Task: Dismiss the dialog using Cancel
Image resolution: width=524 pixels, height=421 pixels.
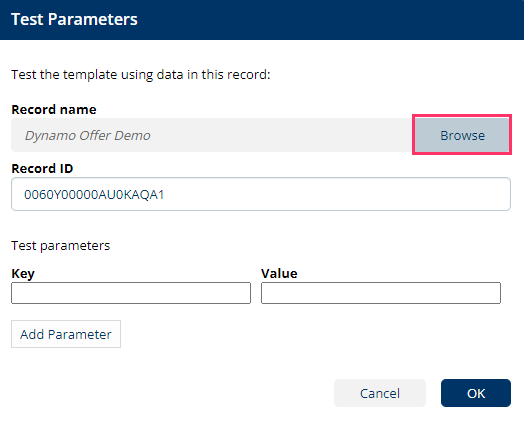Action: [380, 393]
